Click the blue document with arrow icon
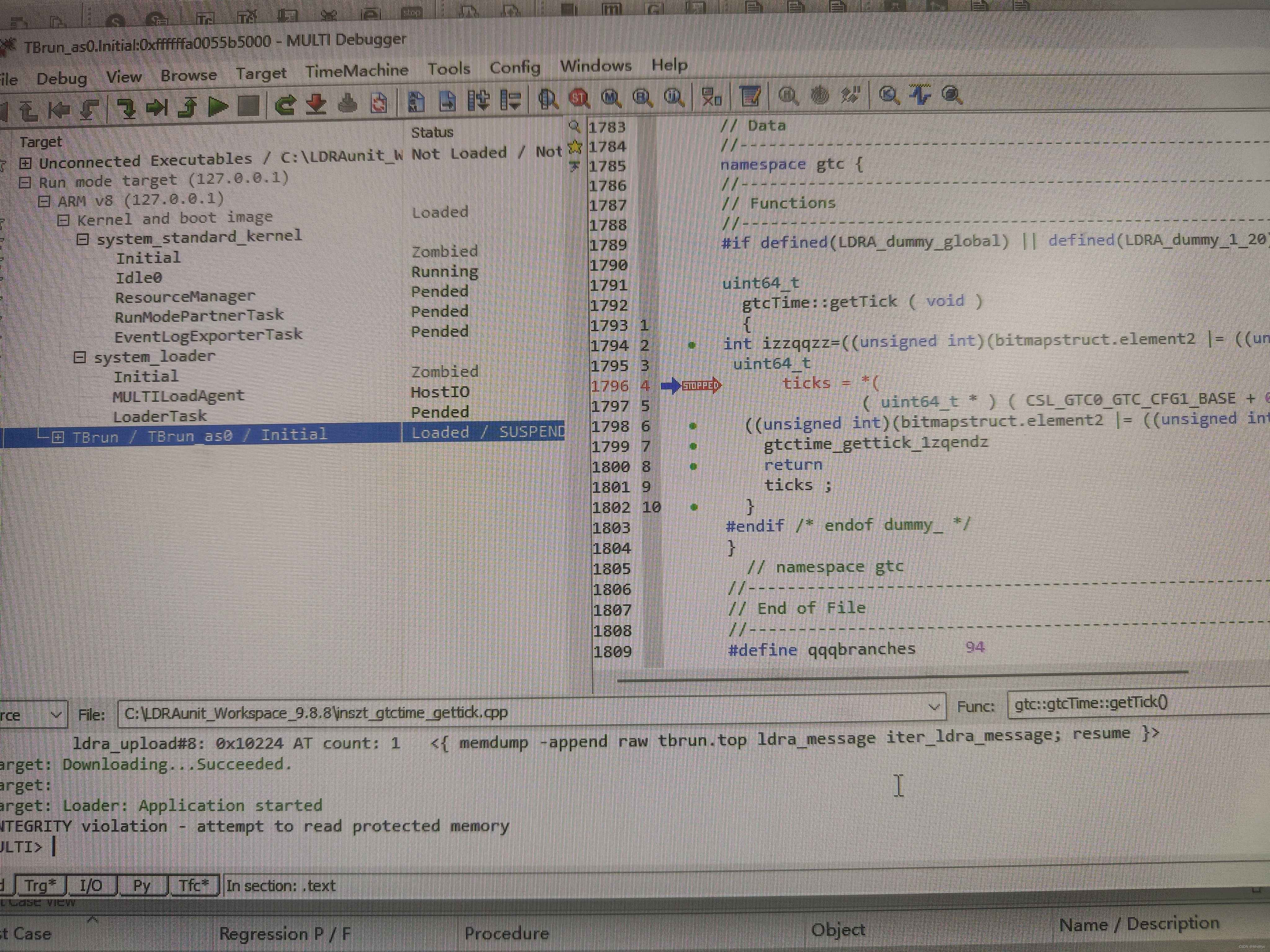Image resolution: width=1270 pixels, height=952 pixels. (447, 102)
